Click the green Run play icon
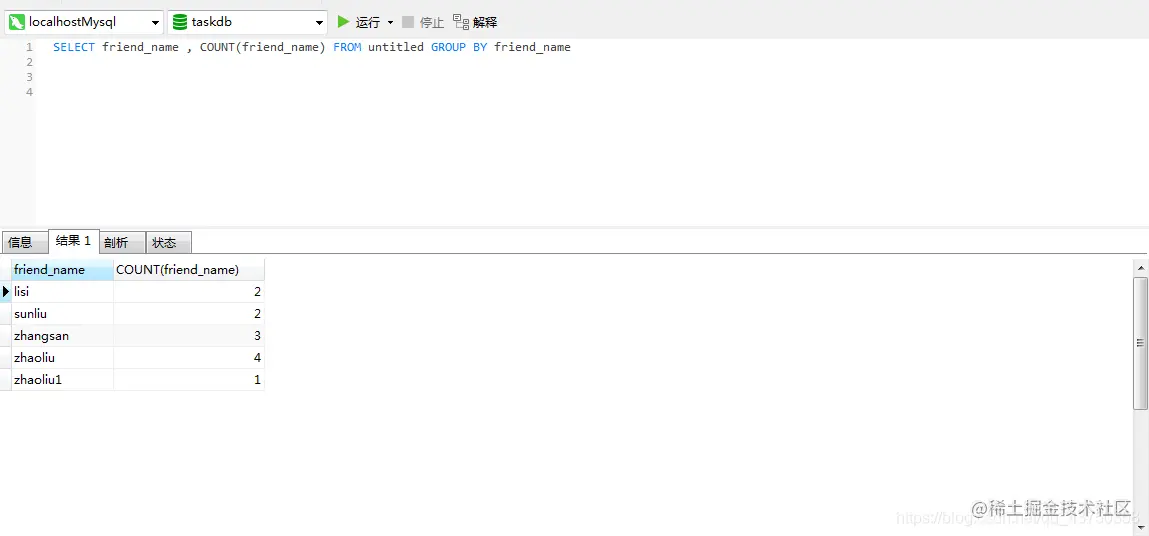This screenshot has height=536, width=1149. [343, 22]
